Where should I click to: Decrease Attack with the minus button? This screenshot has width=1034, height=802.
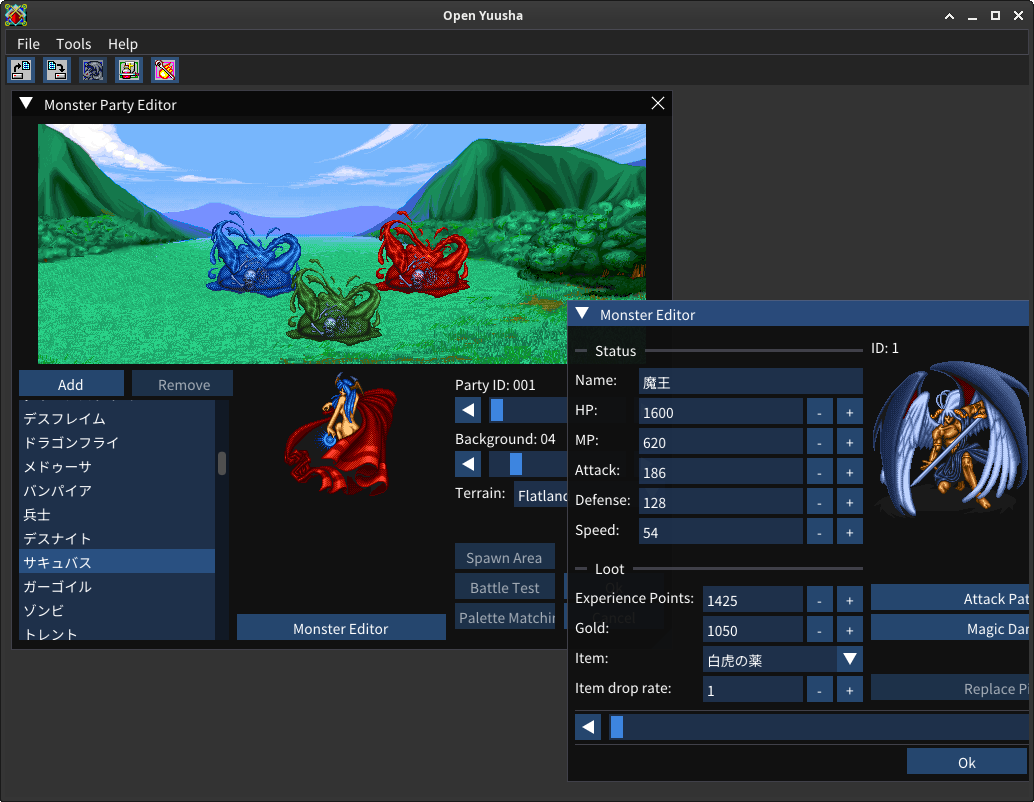click(x=819, y=472)
